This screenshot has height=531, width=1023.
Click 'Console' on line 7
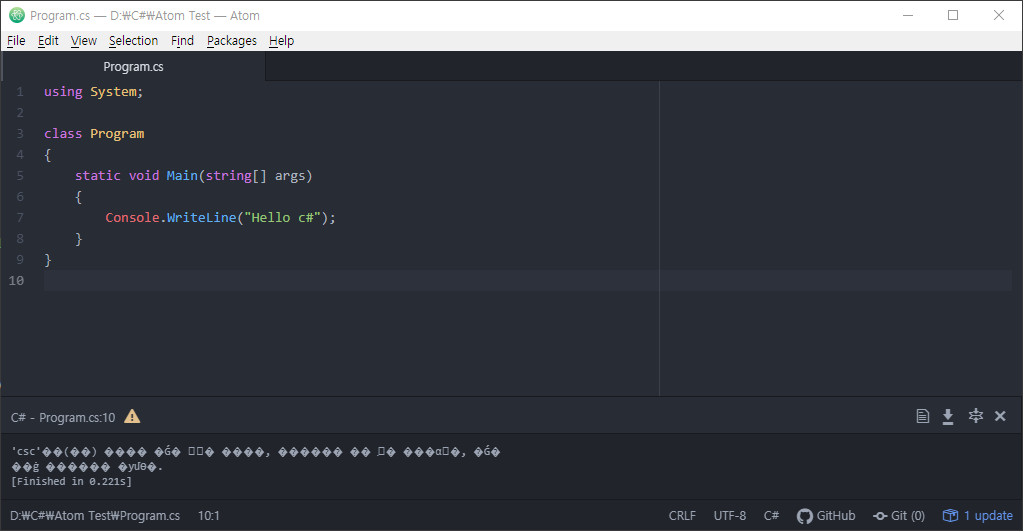coord(132,217)
